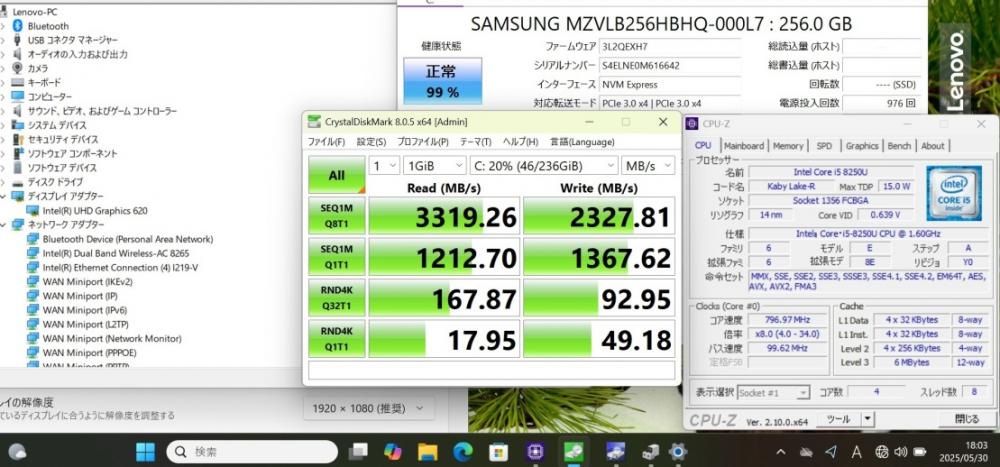1000x467 pixels.
Task: Open File Explorer from the taskbar
Action: (427, 452)
